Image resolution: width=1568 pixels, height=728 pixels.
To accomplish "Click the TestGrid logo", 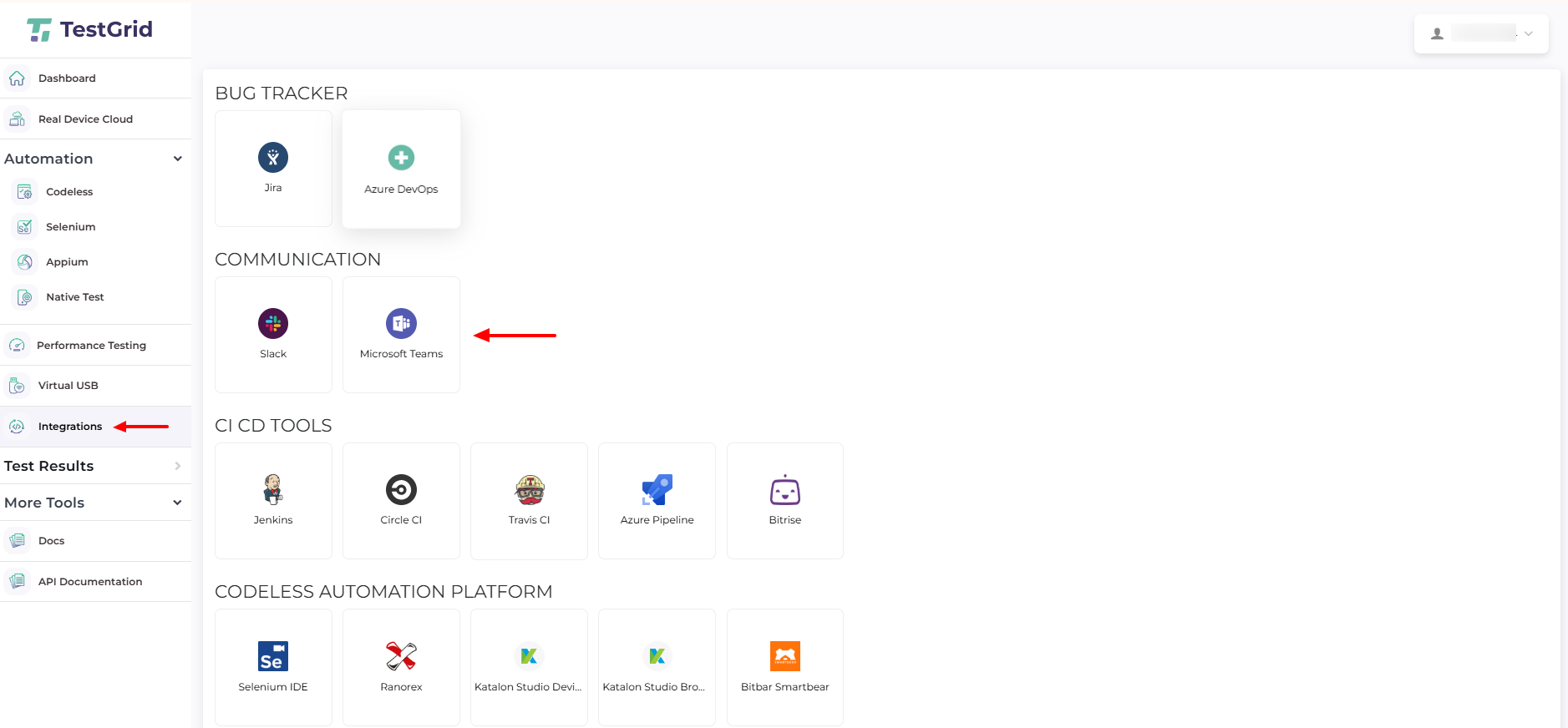I will point(89,29).
